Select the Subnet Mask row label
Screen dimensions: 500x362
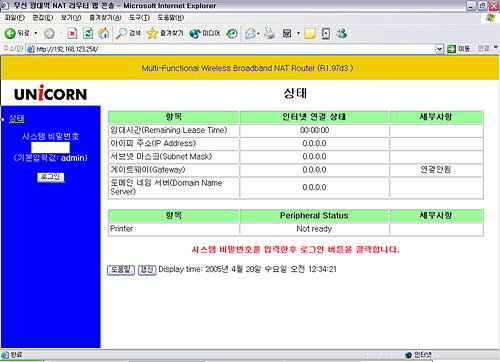tap(161, 156)
